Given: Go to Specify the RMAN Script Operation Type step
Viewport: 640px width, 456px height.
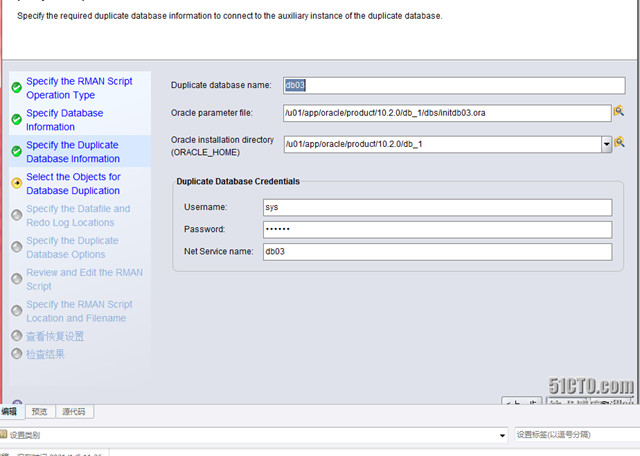Looking at the screenshot, I should (78, 88).
